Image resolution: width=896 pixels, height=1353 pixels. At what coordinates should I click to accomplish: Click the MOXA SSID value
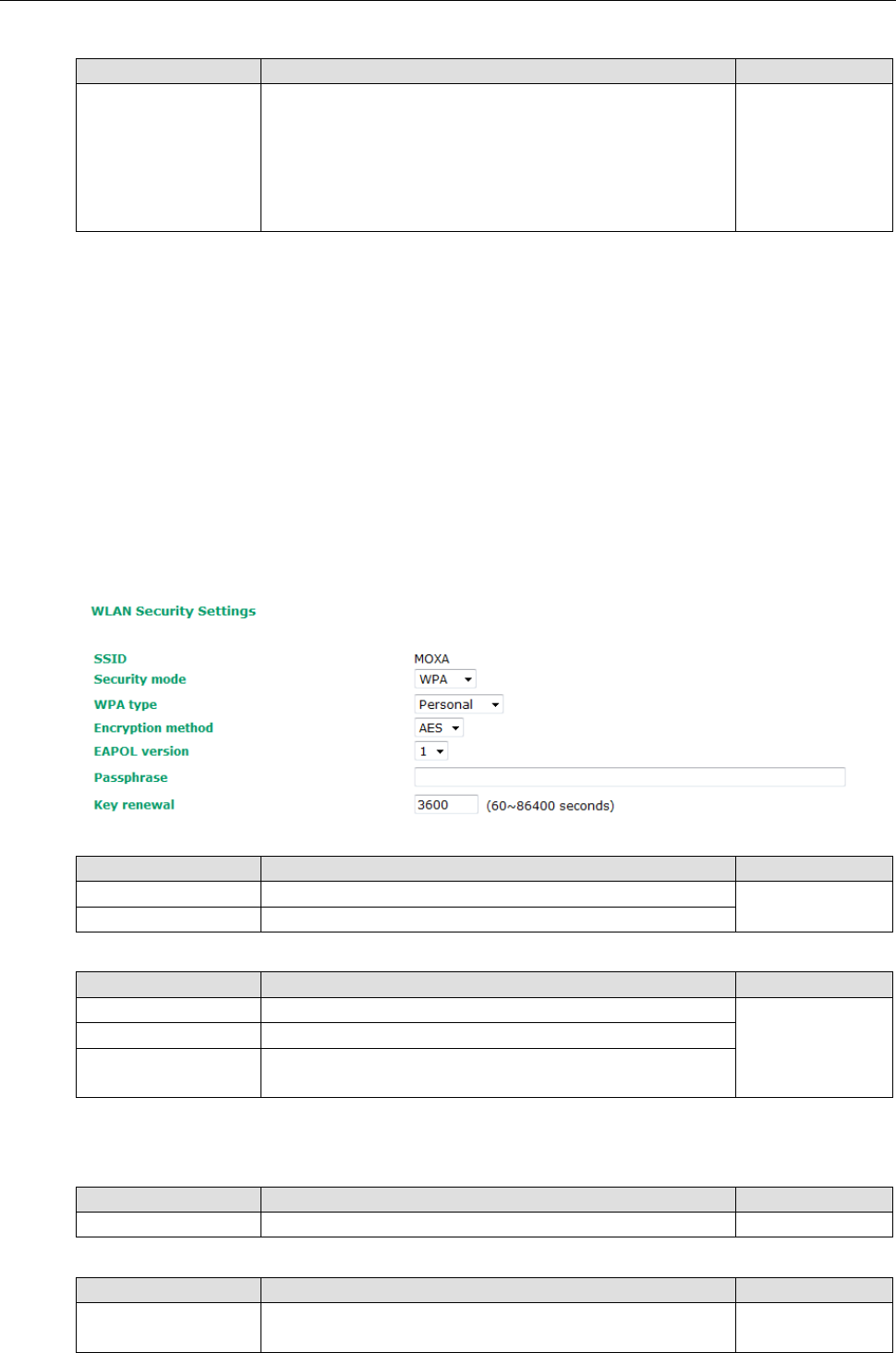point(431,659)
